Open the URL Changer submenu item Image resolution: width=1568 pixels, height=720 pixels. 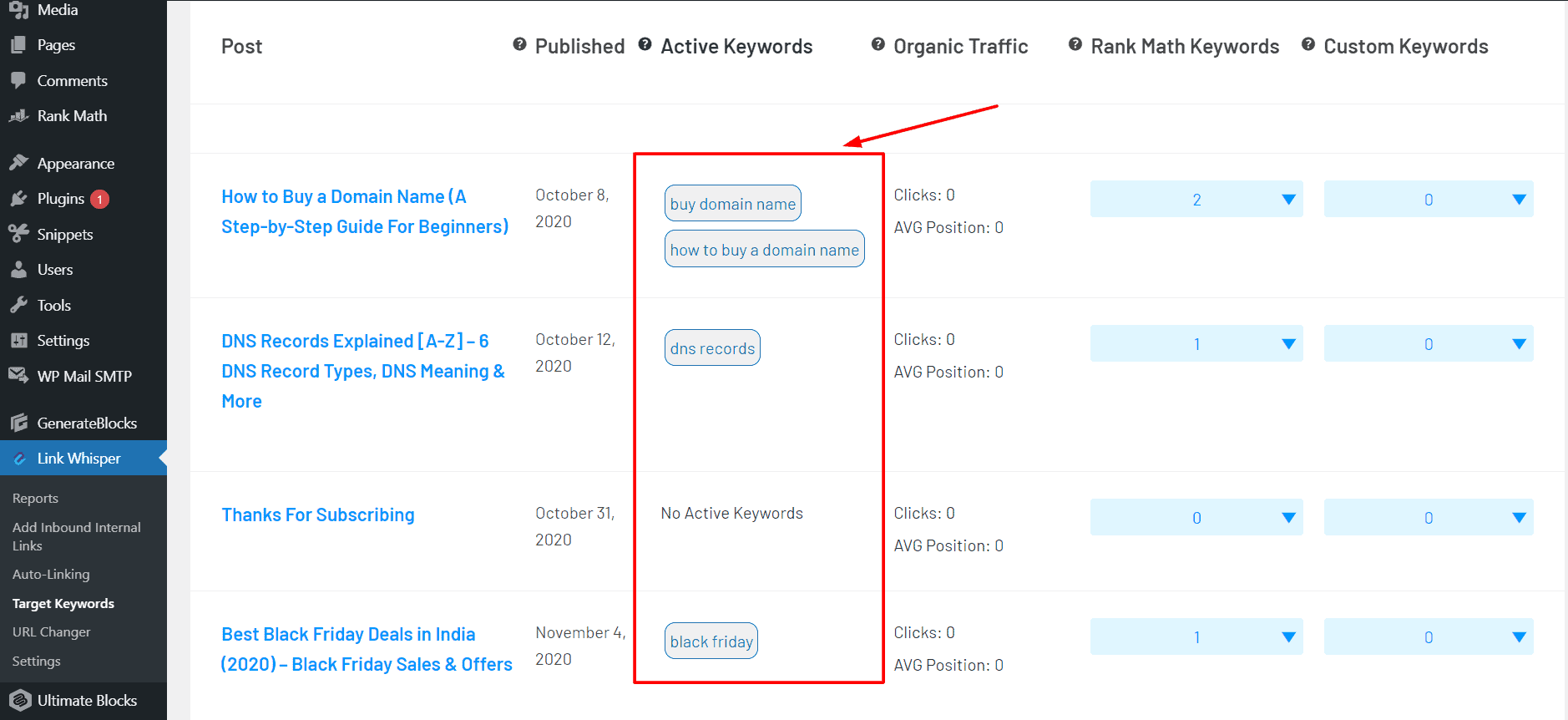[x=51, y=631]
